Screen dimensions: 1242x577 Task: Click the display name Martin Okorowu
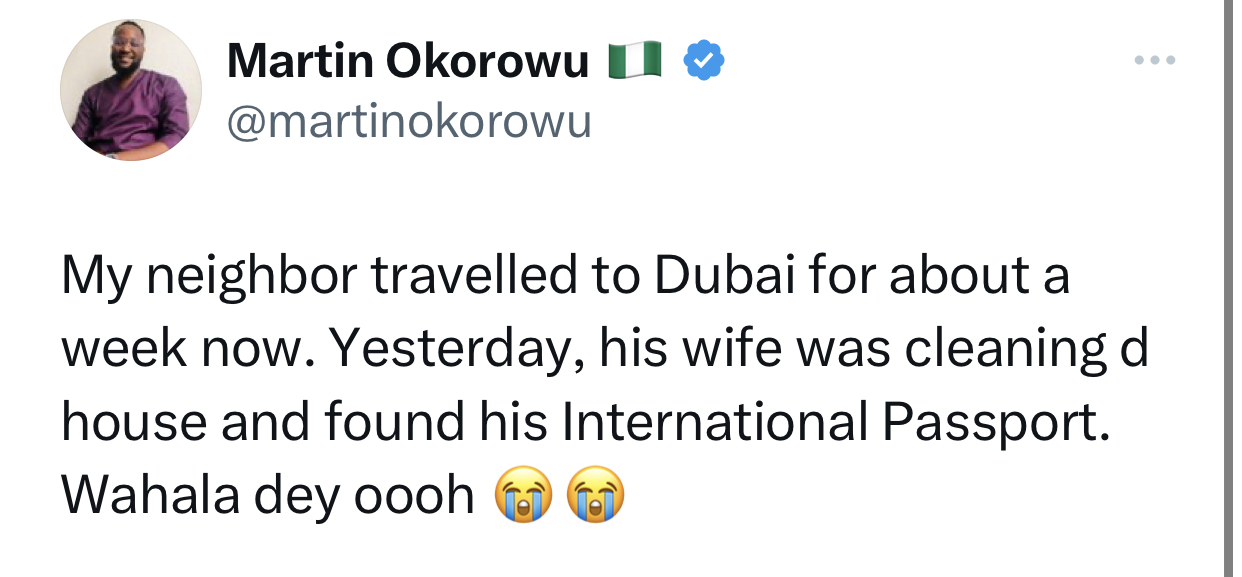tap(408, 62)
